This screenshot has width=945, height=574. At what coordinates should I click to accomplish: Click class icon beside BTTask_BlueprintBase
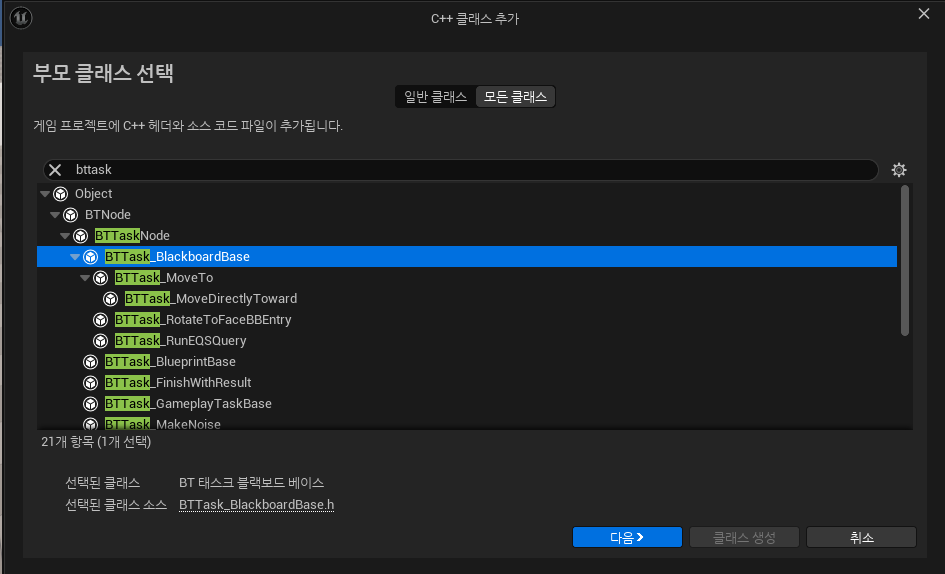[x=90, y=362]
